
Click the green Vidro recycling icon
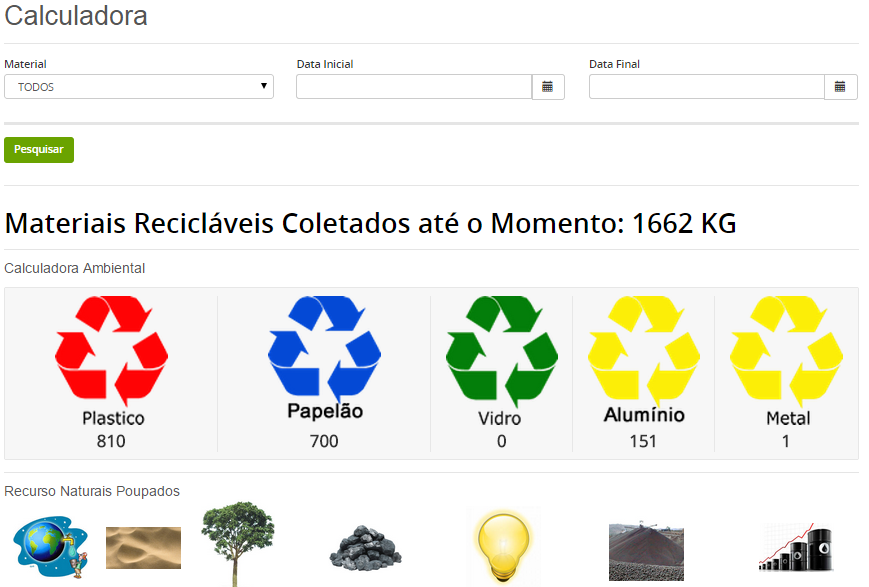tap(502, 351)
